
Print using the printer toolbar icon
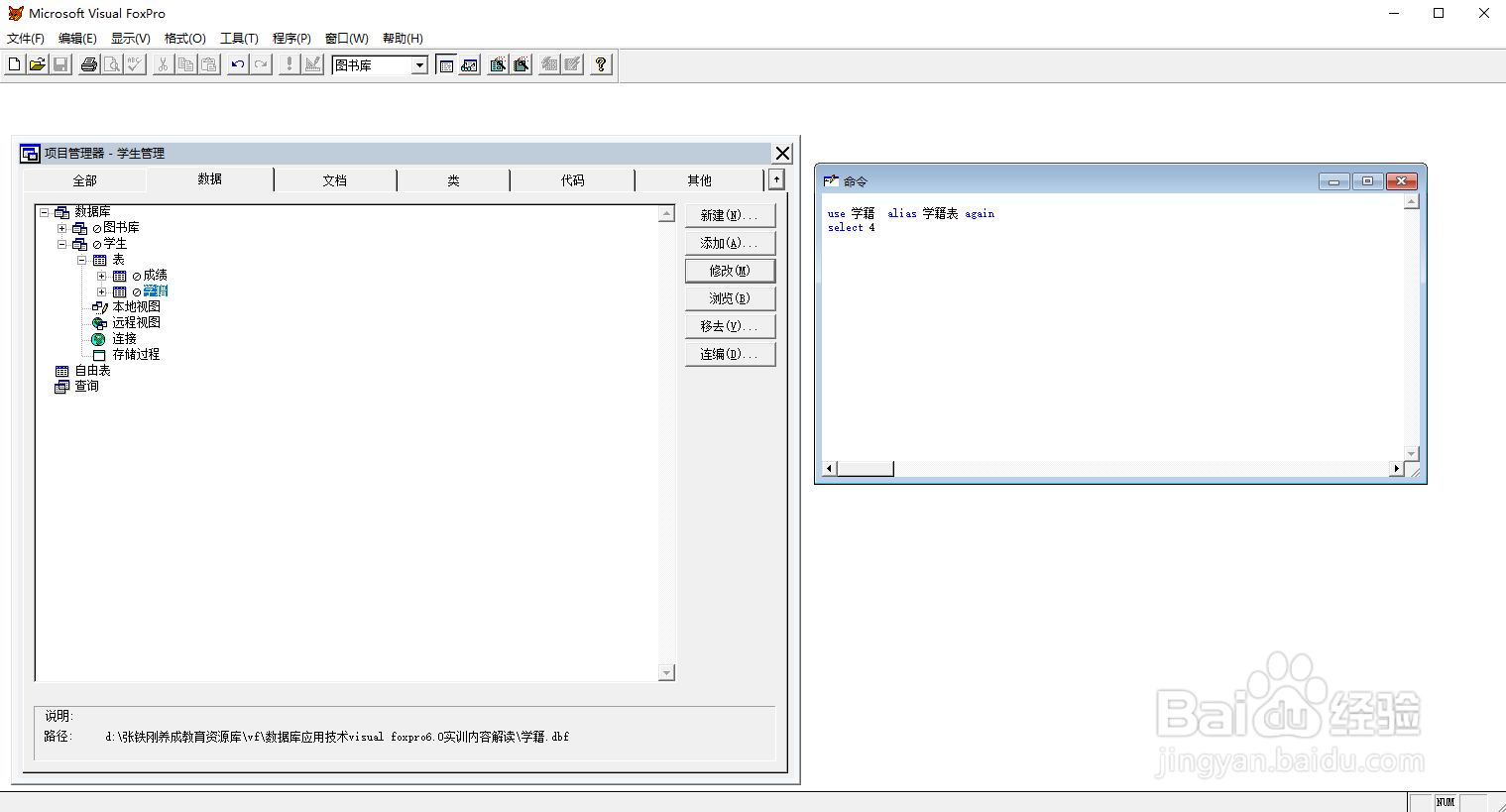pos(89,64)
